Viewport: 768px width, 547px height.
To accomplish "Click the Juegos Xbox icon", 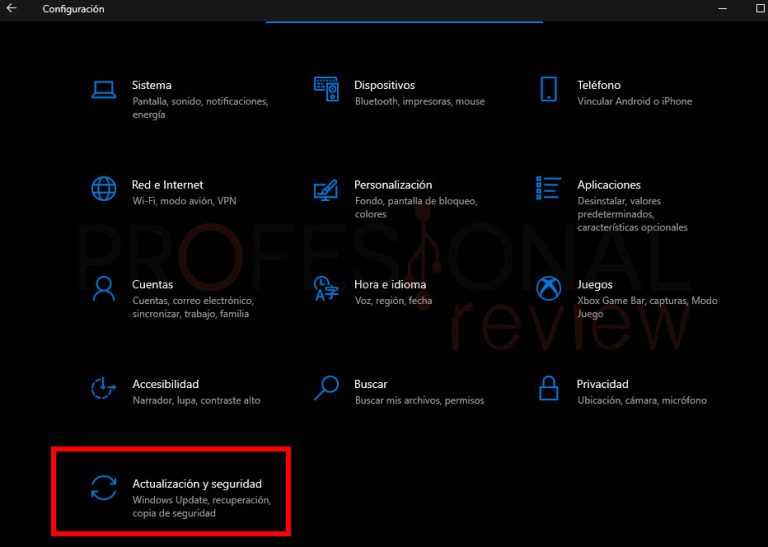I will (x=548, y=288).
